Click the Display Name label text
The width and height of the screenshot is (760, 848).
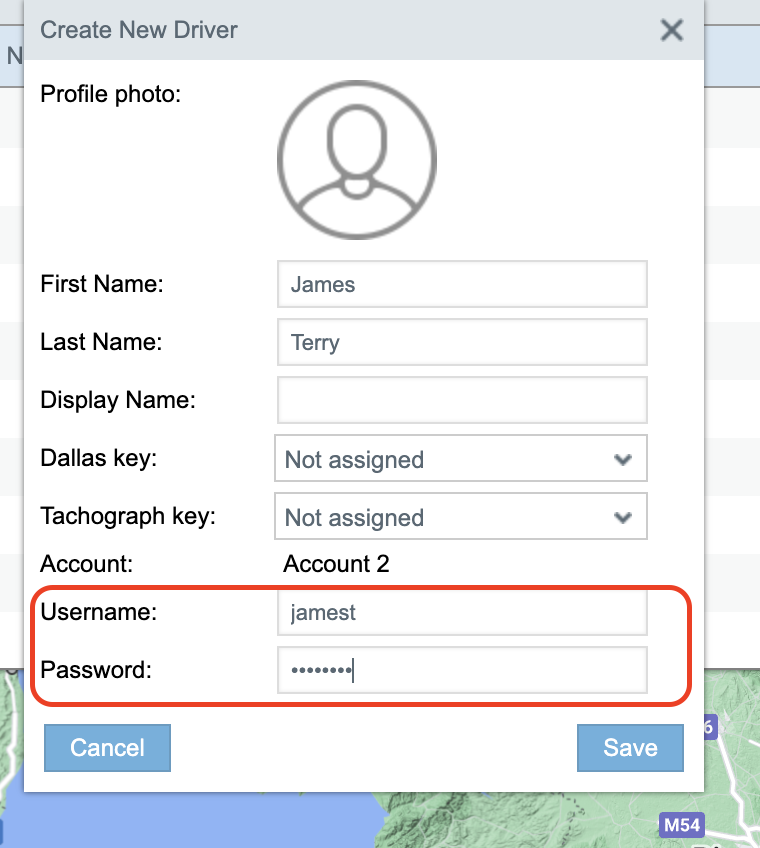(x=118, y=401)
